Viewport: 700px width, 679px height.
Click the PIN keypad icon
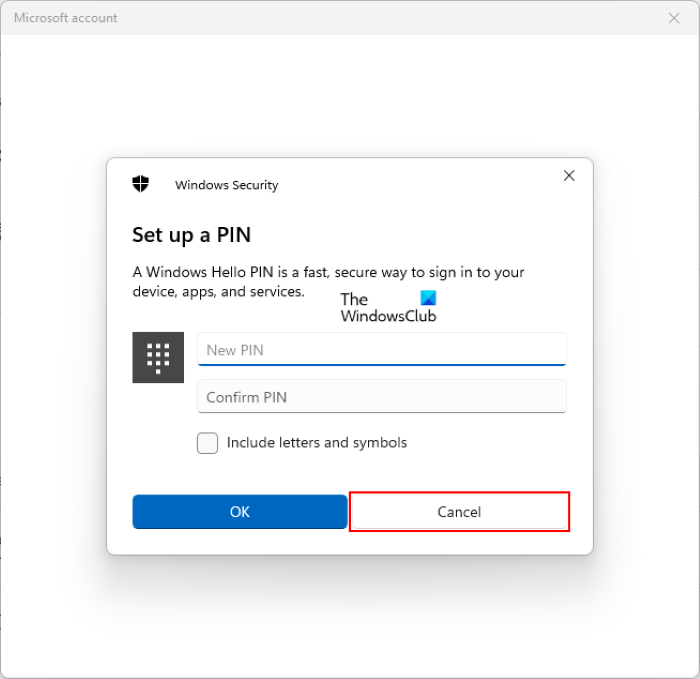pos(158,357)
